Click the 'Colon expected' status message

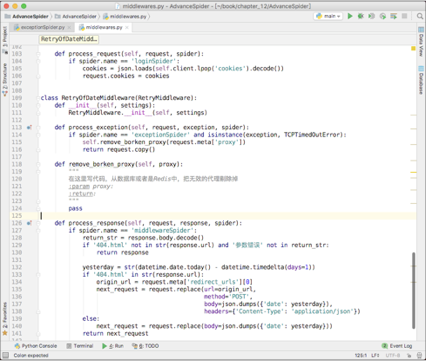[x=31, y=355]
